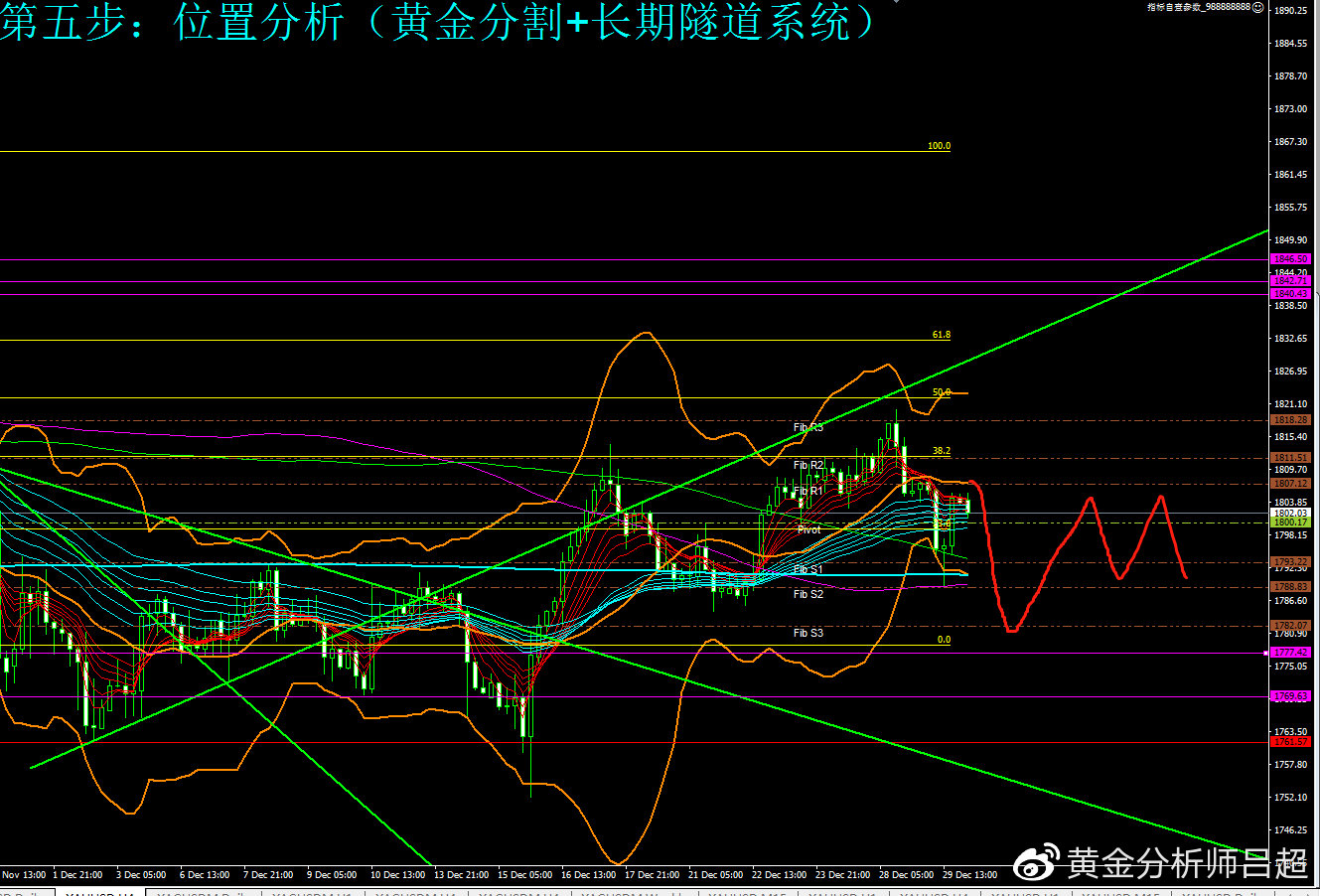Screen dimensions: 1320x896
Task: Click the 1746.25 price scale value
Action: click(1290, 830)
